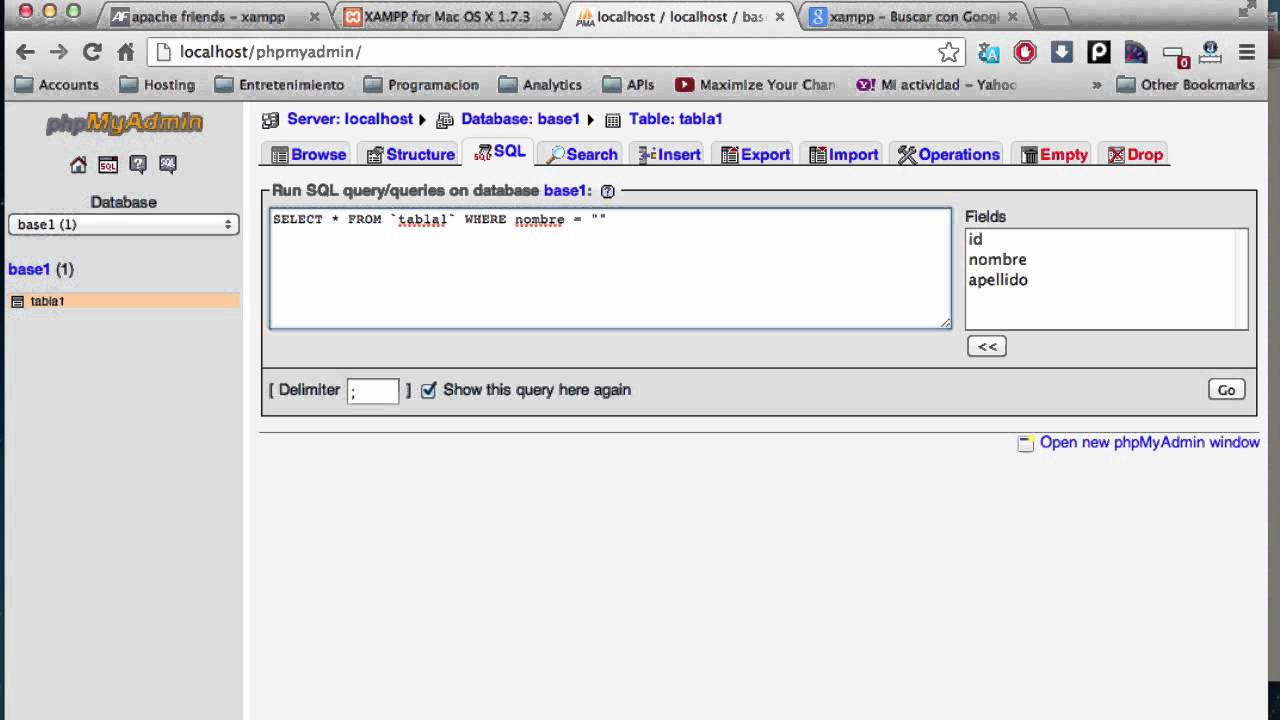Click the Open new window icon
The height and width of the screenshot is (720, 1280).
tap(1025, 443)
